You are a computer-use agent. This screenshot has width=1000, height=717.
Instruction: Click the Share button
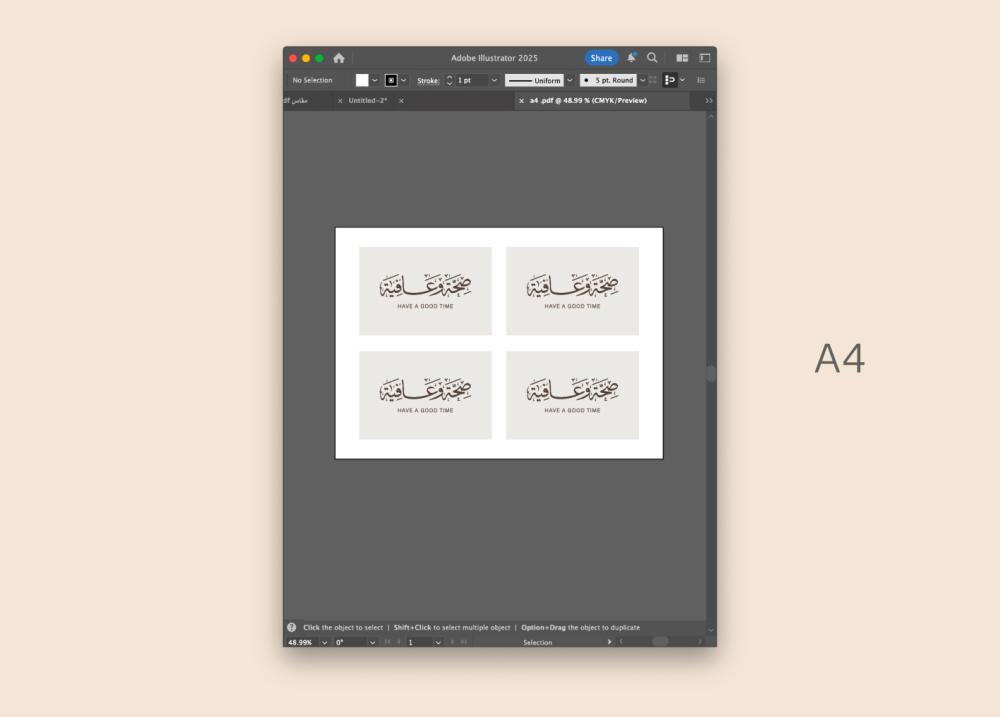(601, 58)
